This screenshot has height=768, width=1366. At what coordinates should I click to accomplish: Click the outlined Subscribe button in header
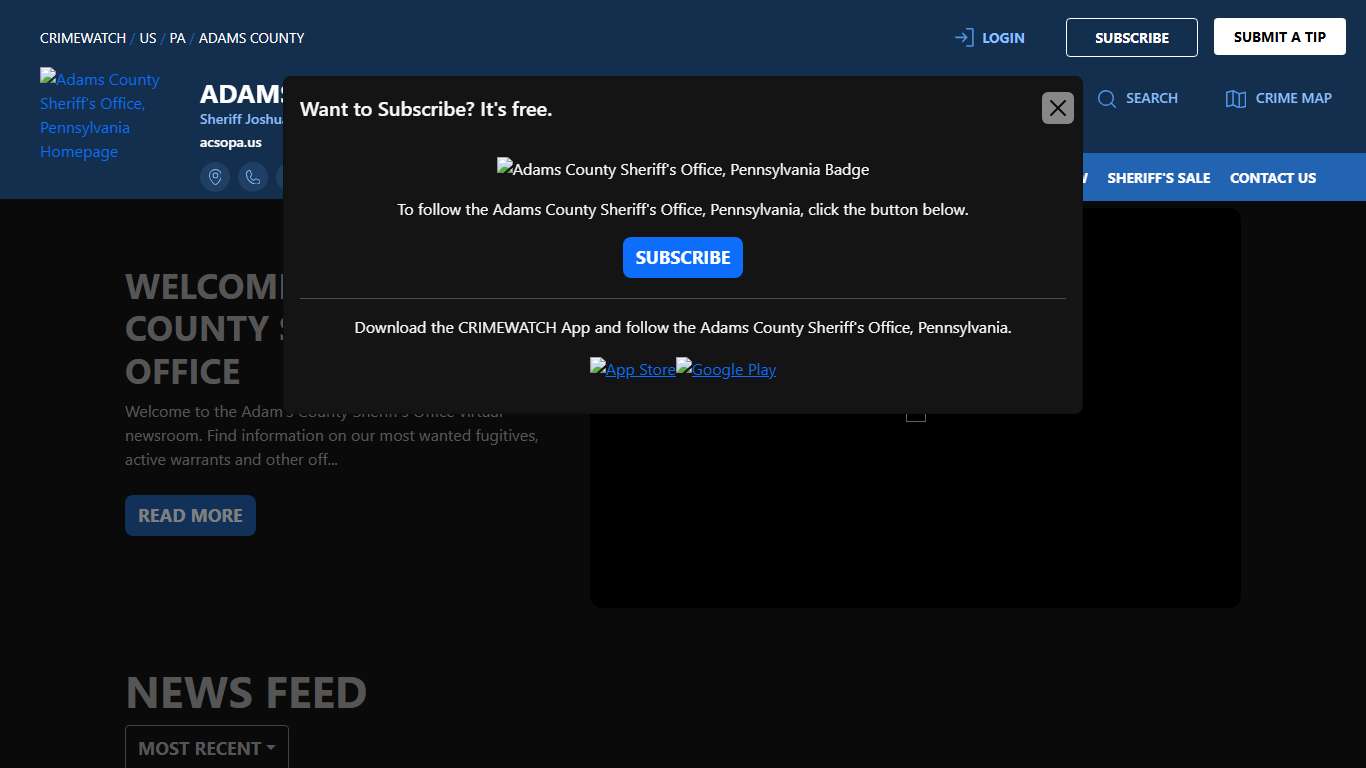(1131, 38)
